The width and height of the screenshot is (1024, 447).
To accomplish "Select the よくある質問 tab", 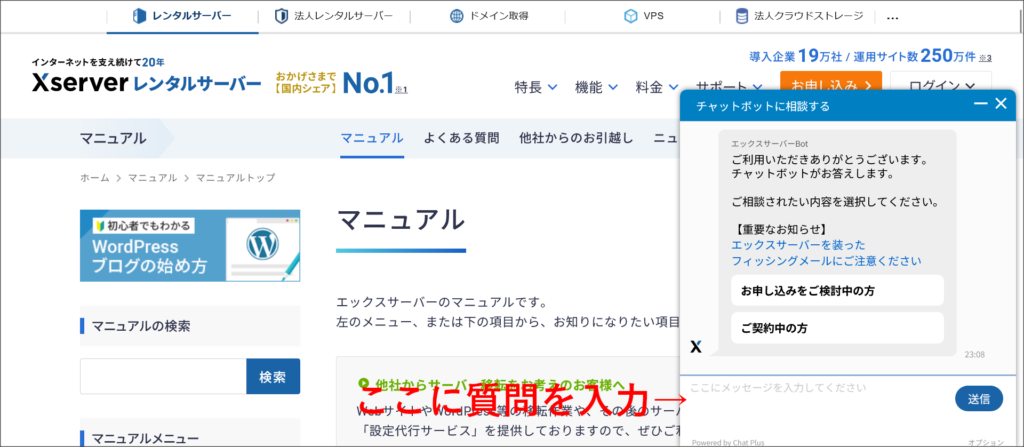I will [461, 138].
